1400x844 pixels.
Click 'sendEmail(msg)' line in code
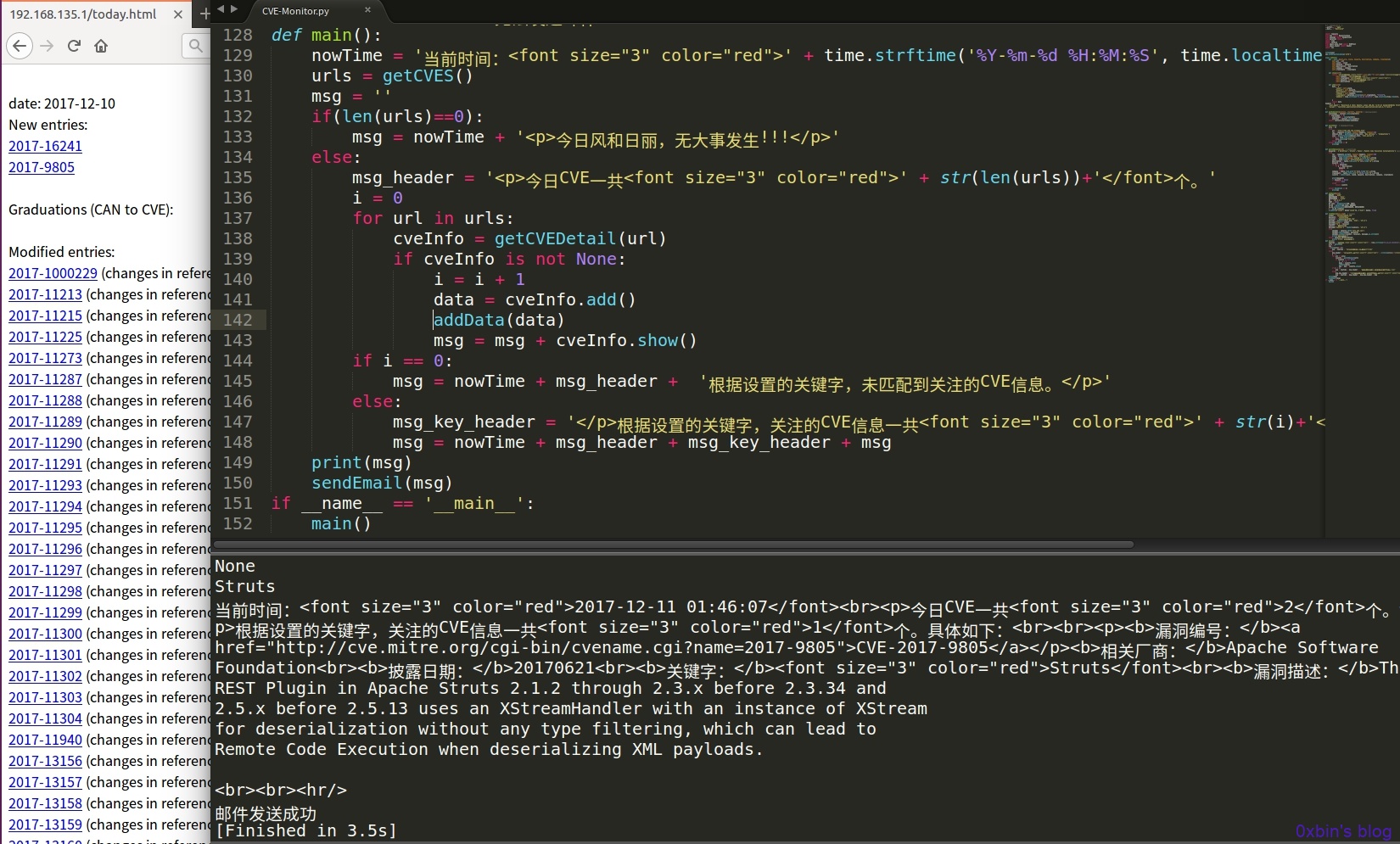click(382, 483)
